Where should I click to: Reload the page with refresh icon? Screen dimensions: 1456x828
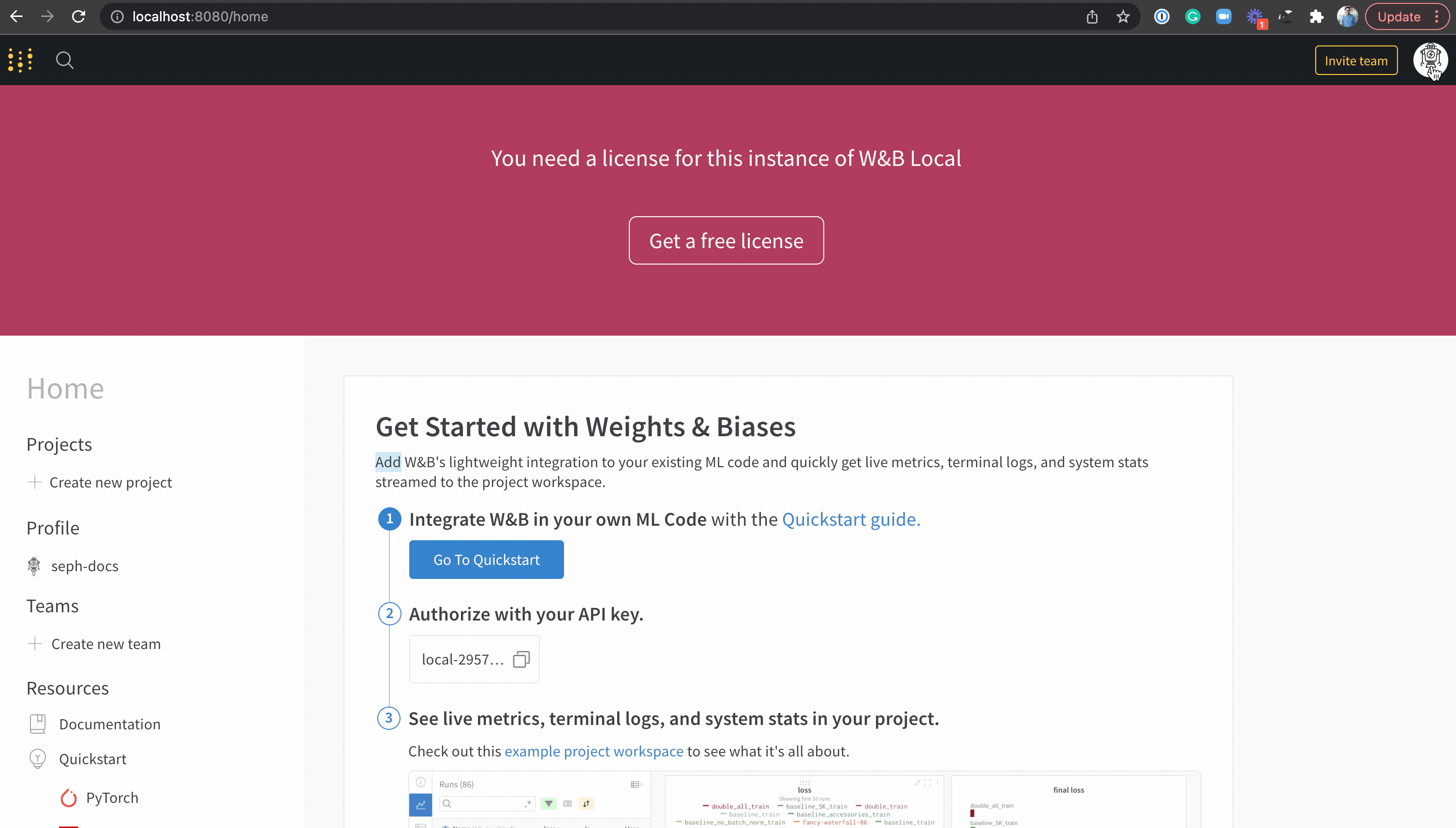click(x=78, y=17)
